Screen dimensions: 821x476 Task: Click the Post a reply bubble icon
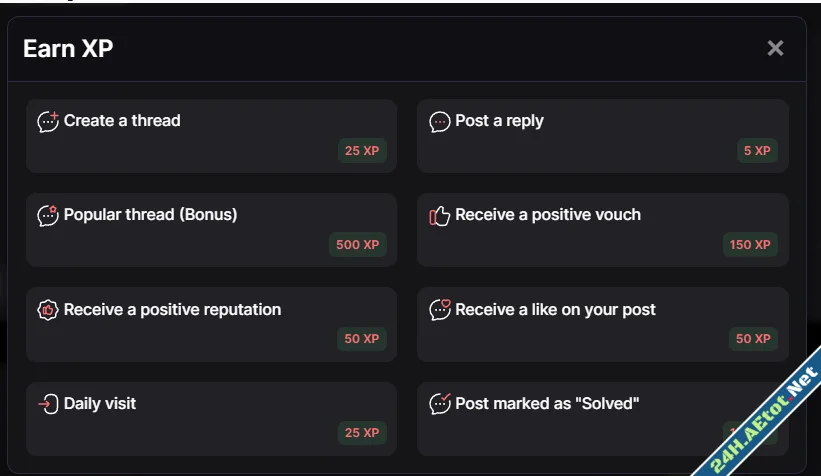pyautogui.click(x=440, y=122)
